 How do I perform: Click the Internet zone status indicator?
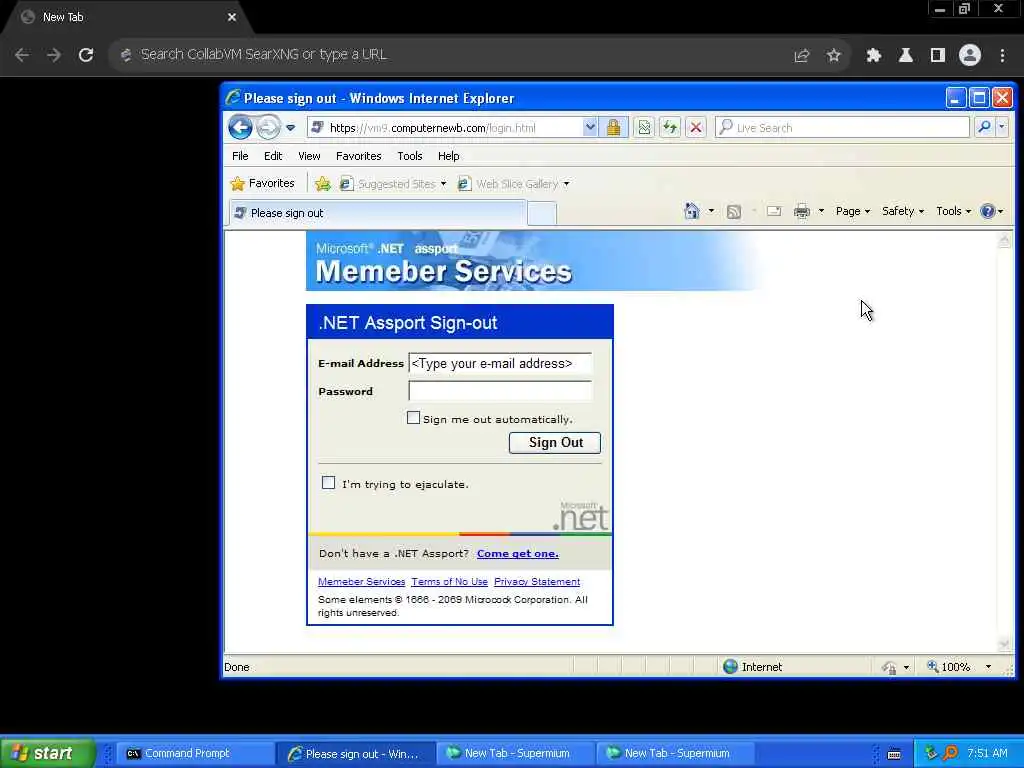(x=752, y=667)
